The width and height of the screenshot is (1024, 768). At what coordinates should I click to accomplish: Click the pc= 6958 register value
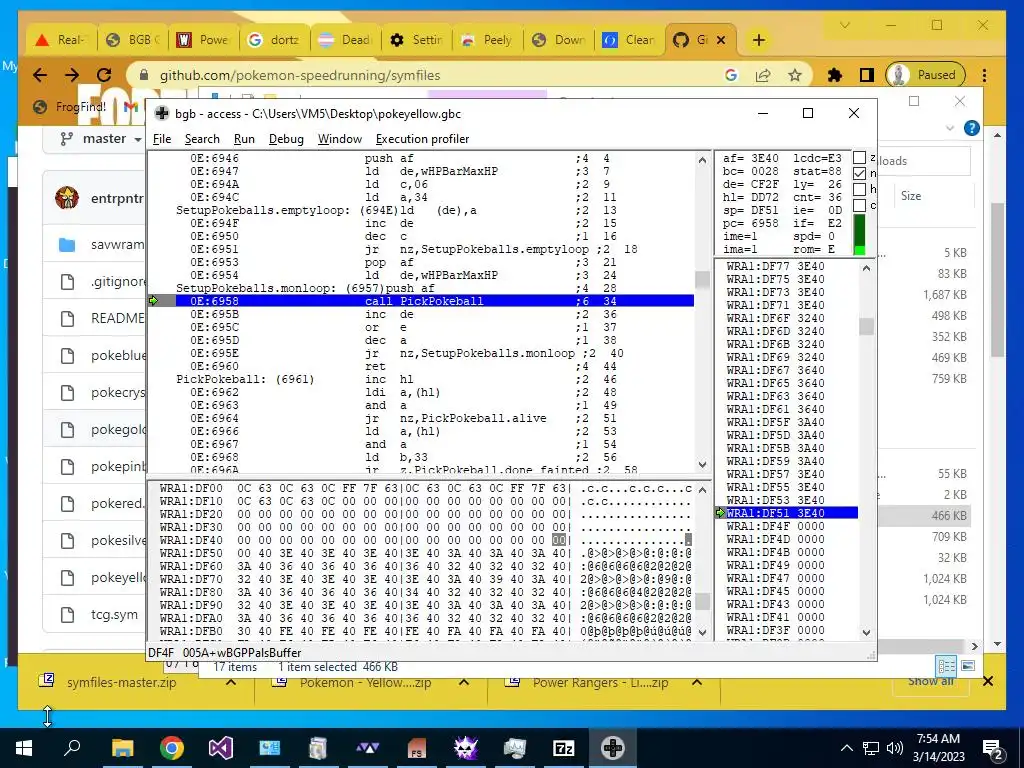[750, 223]
